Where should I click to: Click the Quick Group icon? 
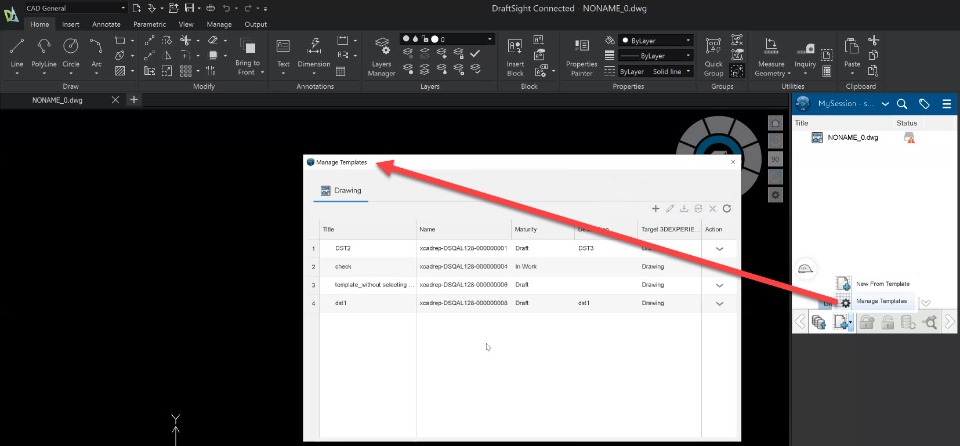713,47
